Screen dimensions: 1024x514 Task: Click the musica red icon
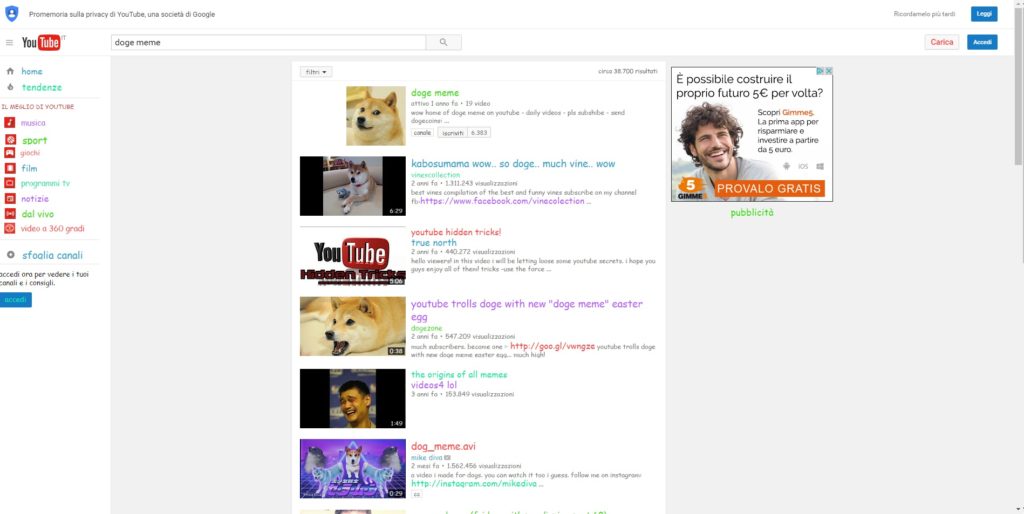point(10,123)
